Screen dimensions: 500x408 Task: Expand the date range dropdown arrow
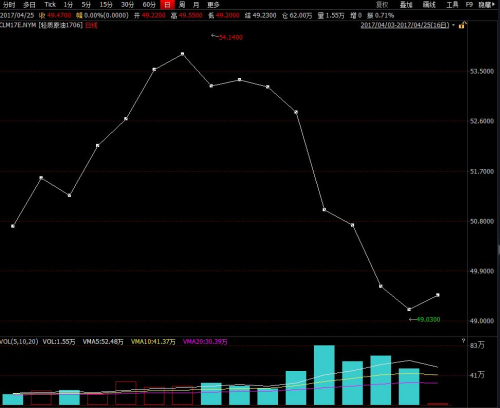pos(454,25)
